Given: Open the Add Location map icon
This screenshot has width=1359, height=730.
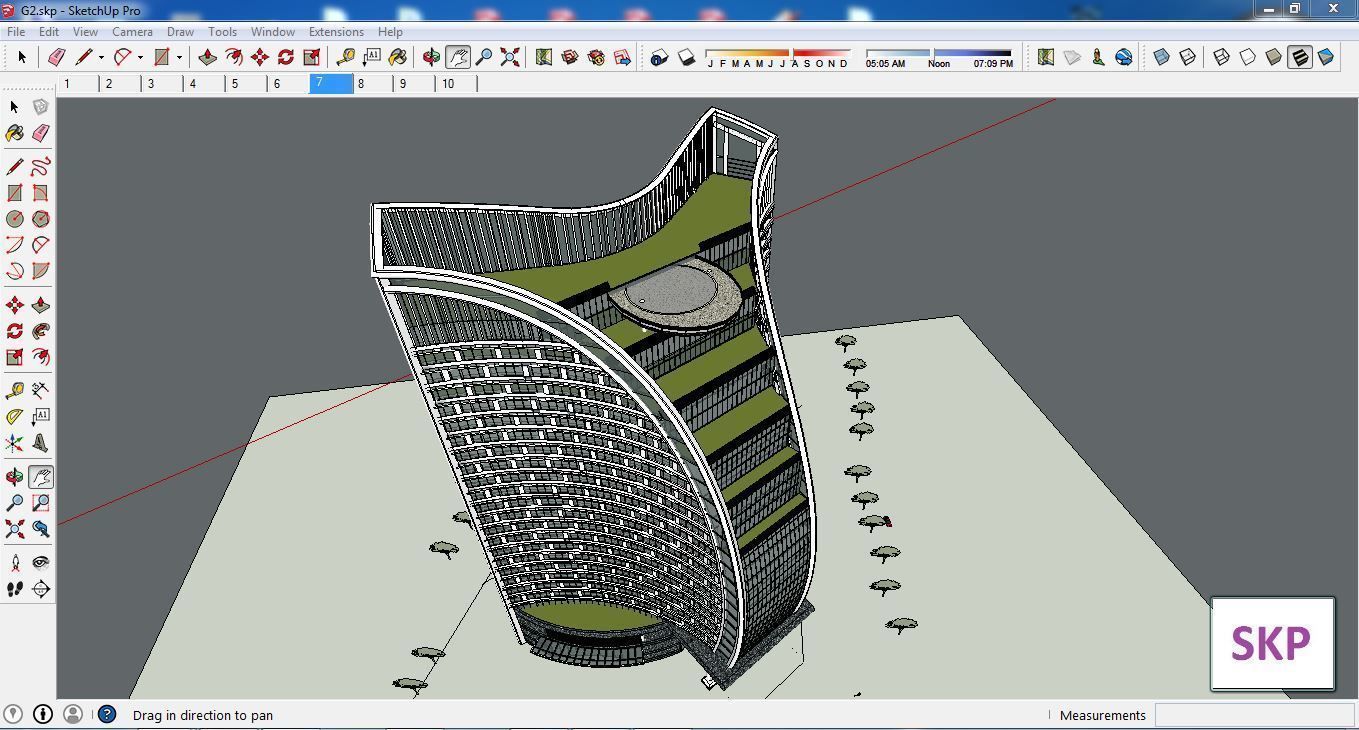Looking at the screenshot, I should click(543, 57).
